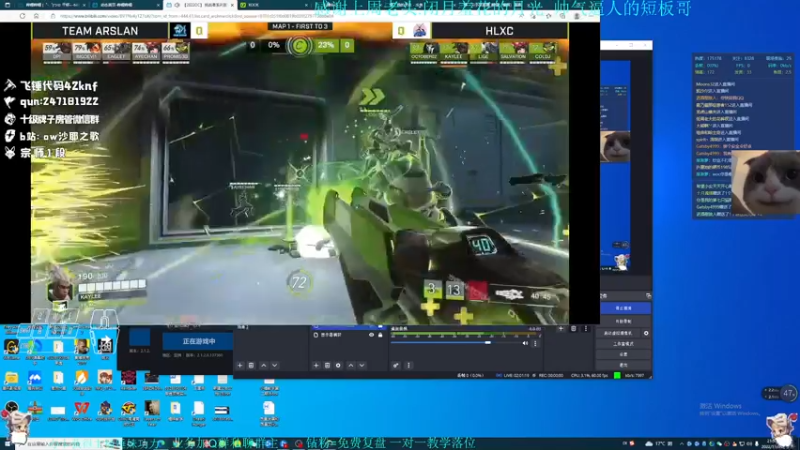
Task: Open virtual camera settings gear icon
Action: coord(646,333)
